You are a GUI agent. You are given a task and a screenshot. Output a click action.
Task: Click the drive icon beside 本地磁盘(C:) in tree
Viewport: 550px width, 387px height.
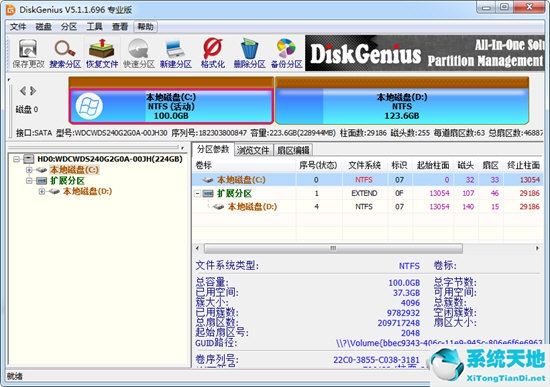coord(41,170)
